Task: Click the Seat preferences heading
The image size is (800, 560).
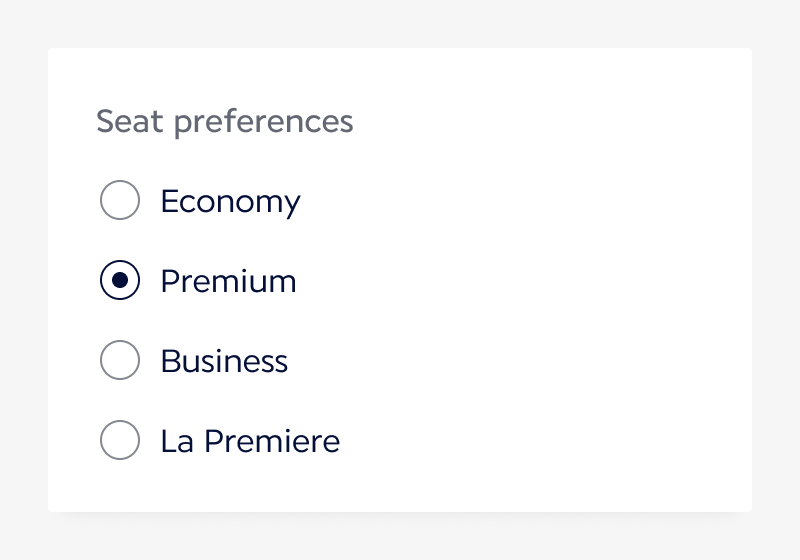Action: coord(224,122)
